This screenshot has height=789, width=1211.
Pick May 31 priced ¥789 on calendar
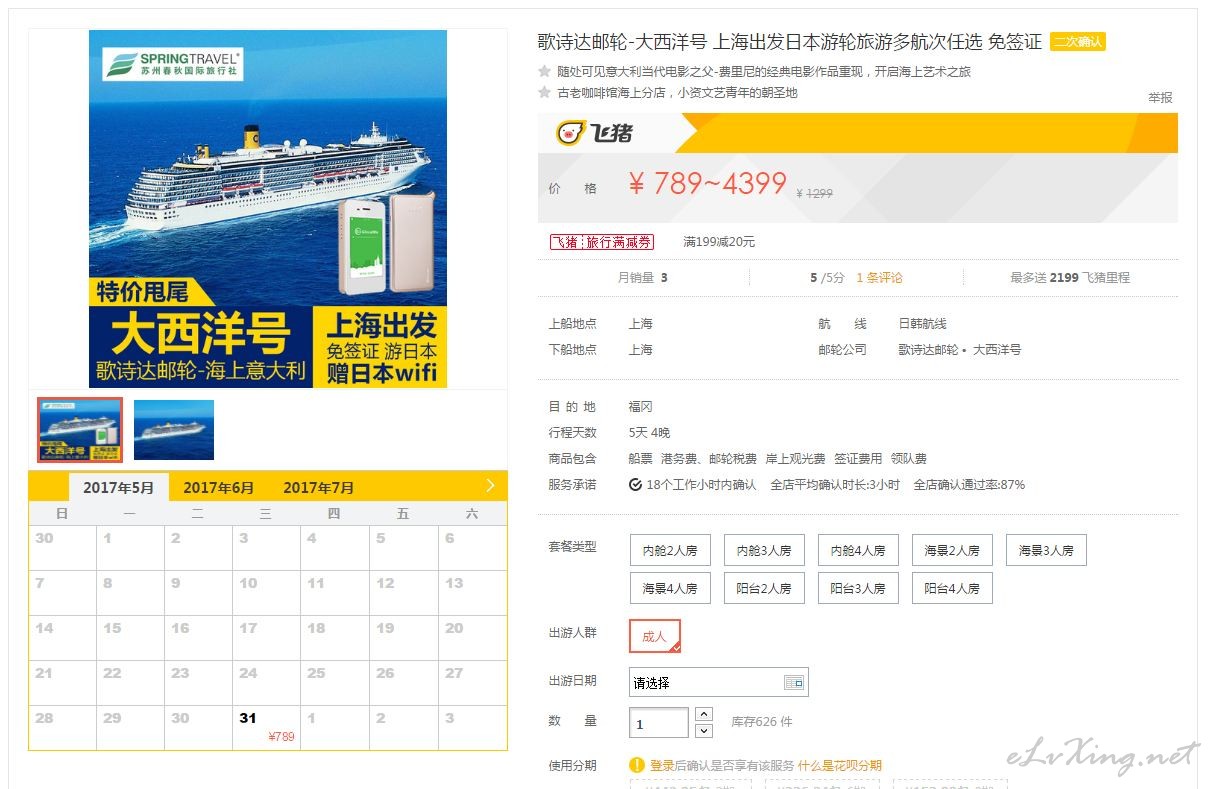coord(266,727)
